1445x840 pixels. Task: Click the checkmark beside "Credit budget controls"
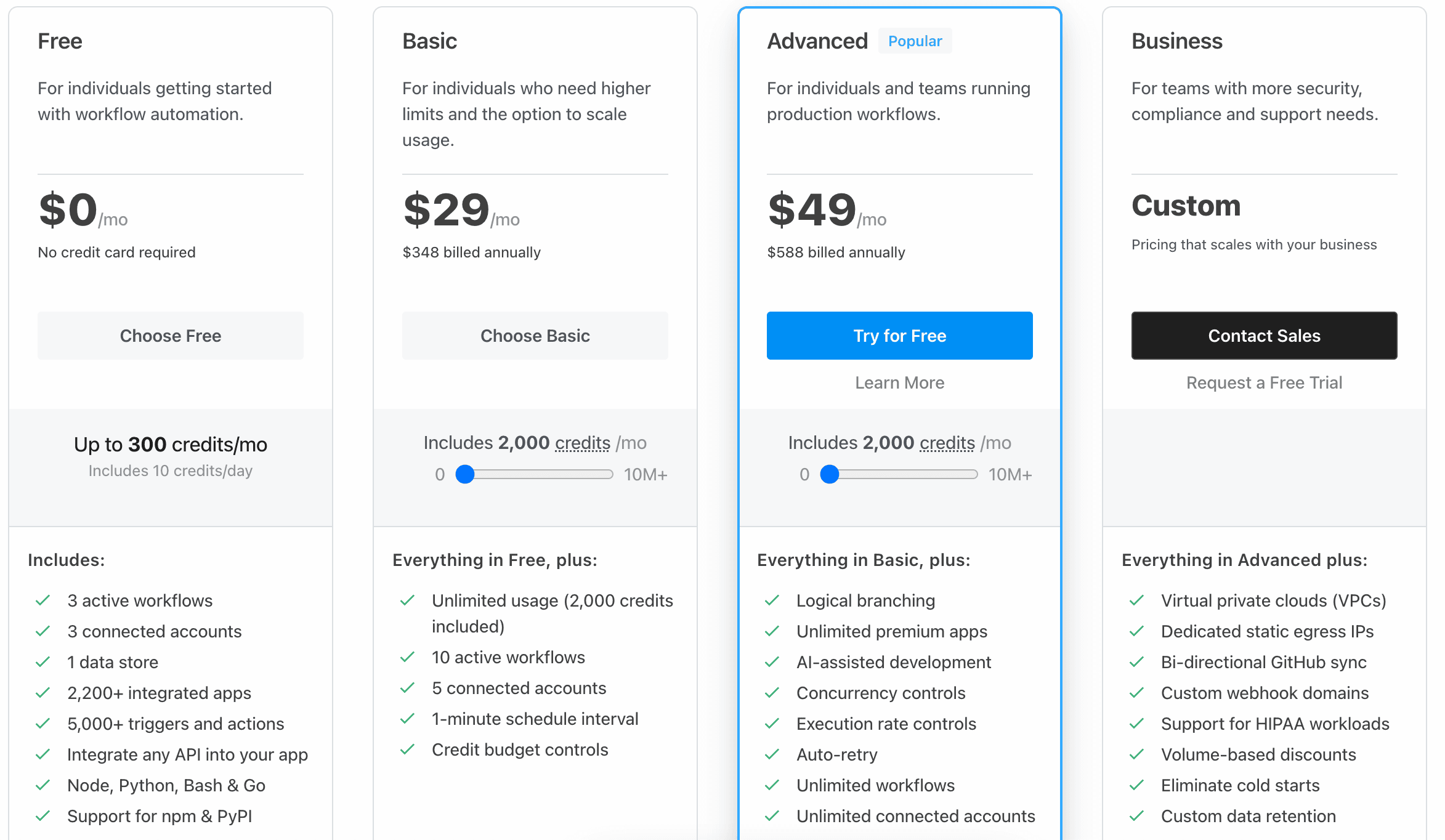pos(408,749)
